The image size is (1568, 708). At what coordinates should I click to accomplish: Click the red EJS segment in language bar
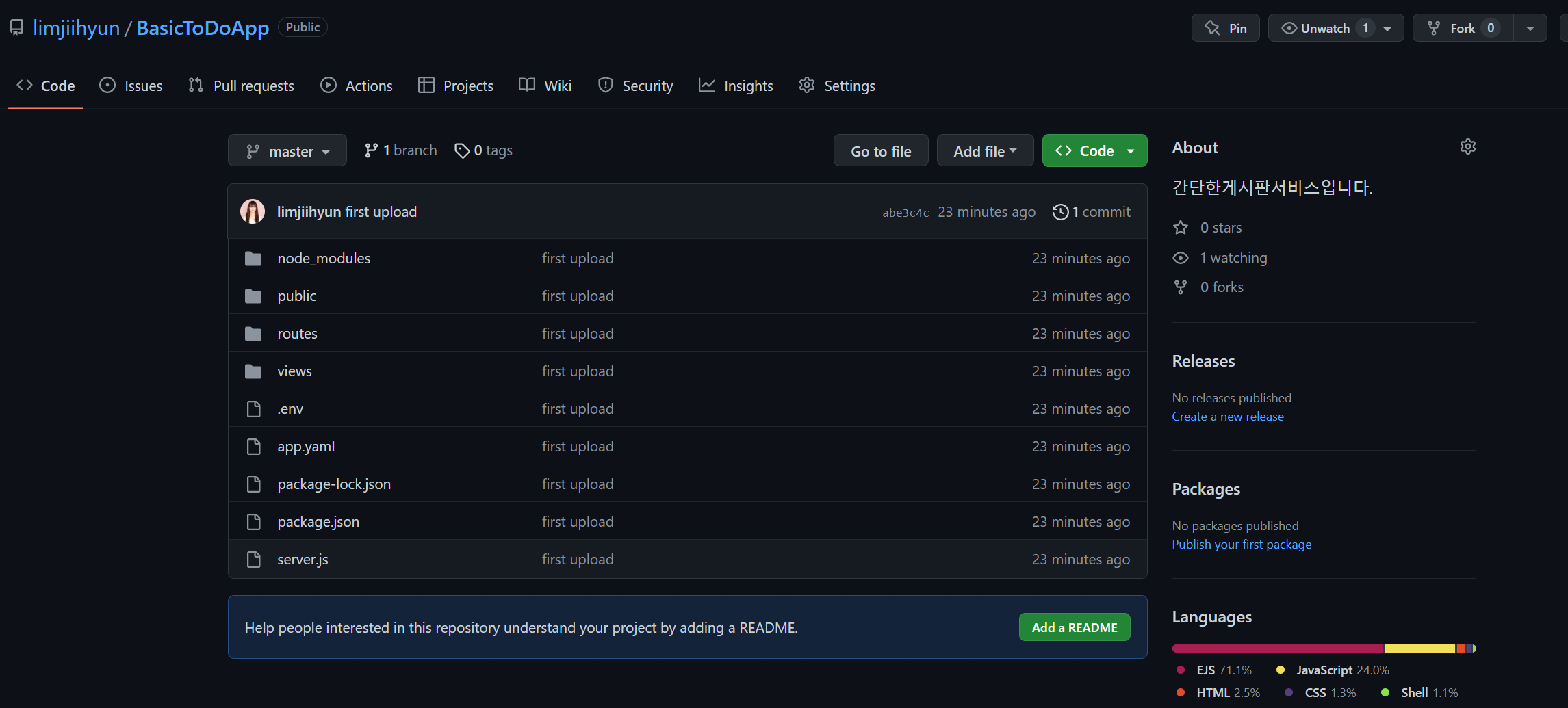pos(1278,648)
